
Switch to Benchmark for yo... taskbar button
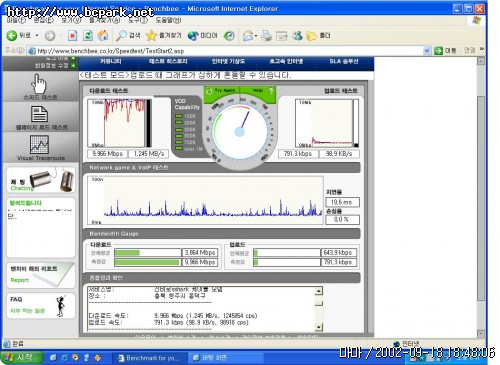tap(149, 358)
